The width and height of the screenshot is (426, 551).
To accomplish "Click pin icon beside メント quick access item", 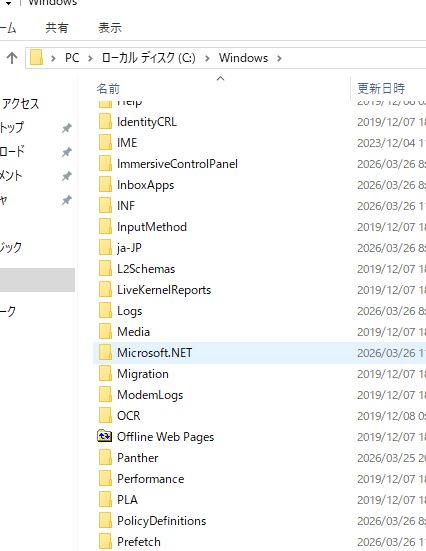I will (x=67, y=176).
